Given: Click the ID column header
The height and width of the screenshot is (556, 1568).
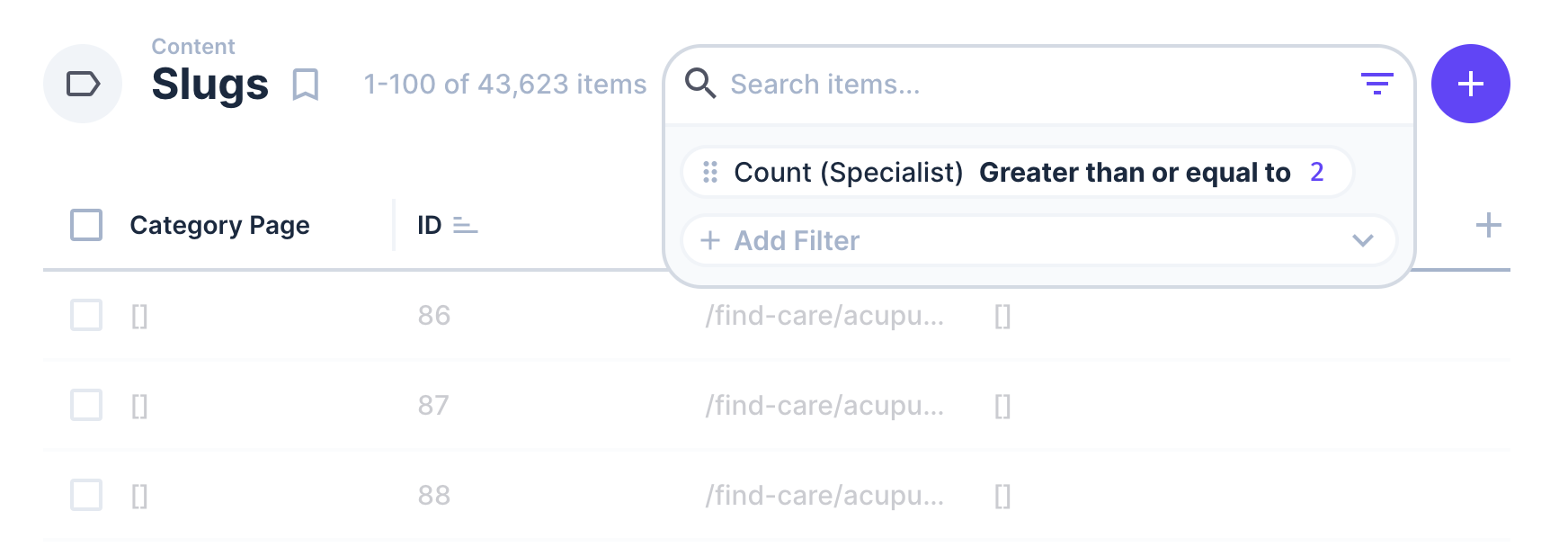Looking at the screenshot, I should (429, 225).
